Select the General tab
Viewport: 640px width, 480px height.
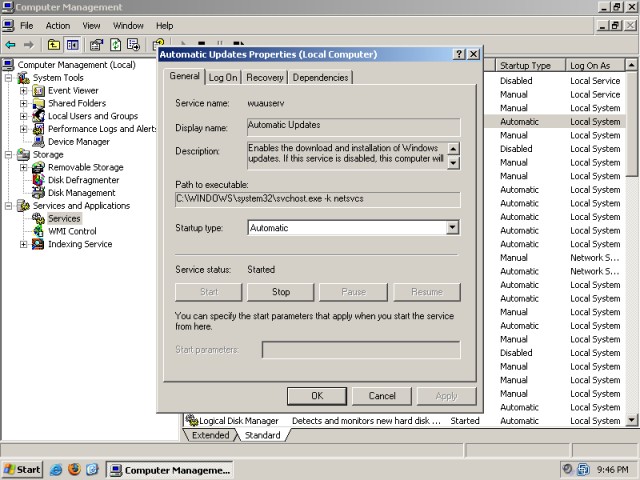184,76
